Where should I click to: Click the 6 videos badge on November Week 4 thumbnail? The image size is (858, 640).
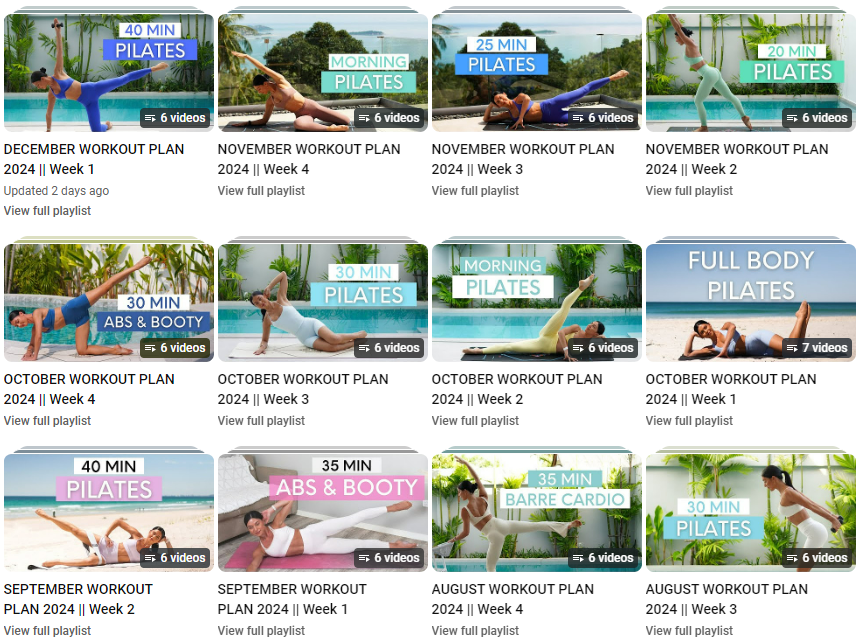coord(389,118)
